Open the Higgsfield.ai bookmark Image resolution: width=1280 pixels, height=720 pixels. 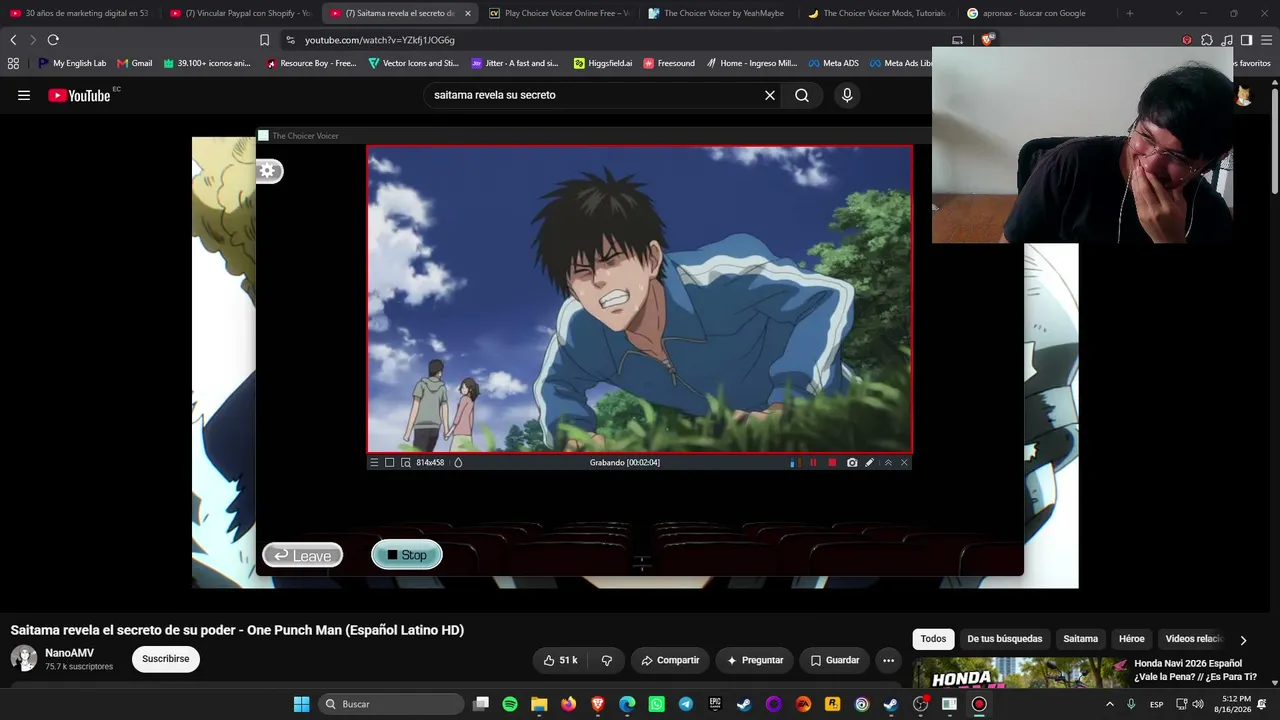(603, 63)
